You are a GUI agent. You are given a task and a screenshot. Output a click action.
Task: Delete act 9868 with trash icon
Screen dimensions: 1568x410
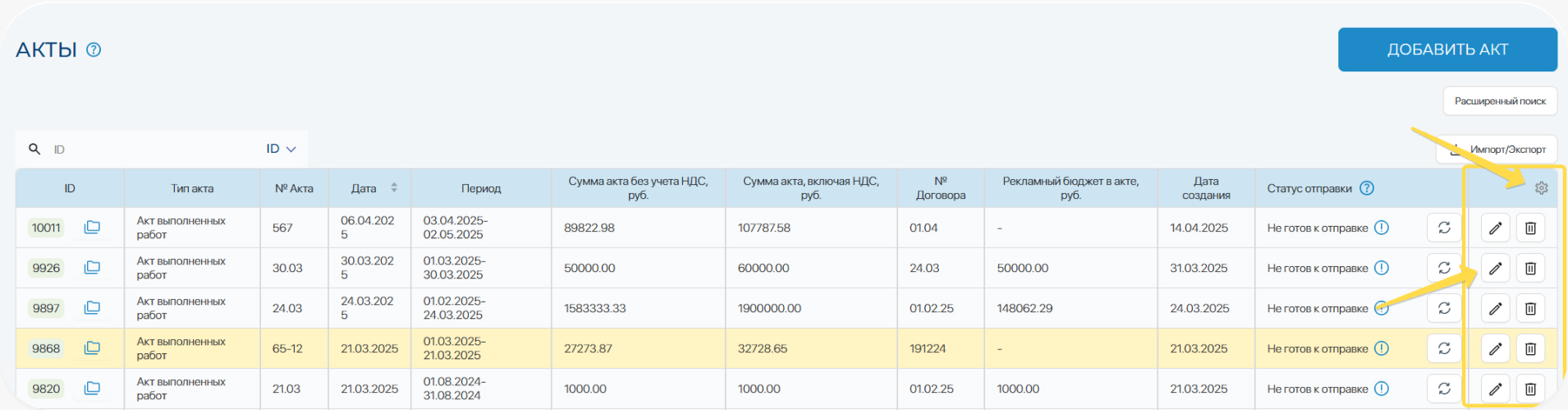point(1530,349)
